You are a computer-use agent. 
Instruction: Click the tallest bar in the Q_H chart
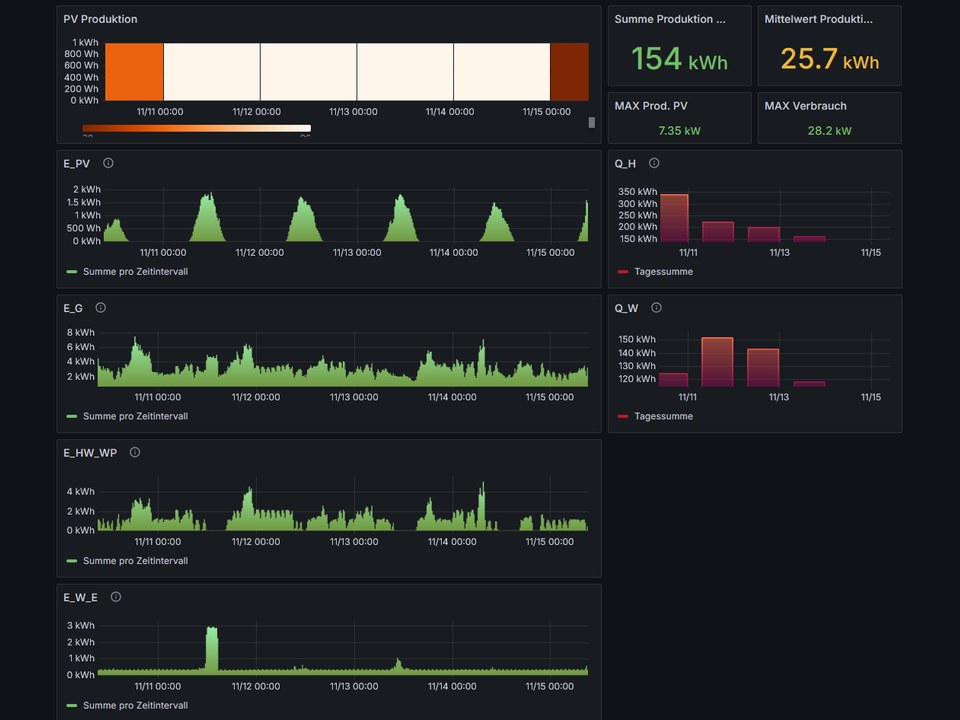(674, 218)
